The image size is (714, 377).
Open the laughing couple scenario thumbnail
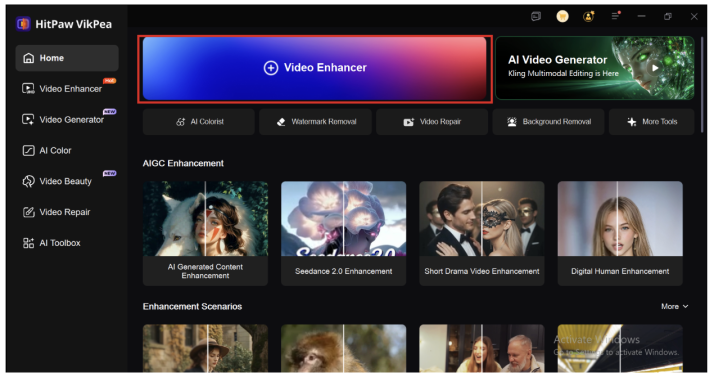tap(482, 348)
